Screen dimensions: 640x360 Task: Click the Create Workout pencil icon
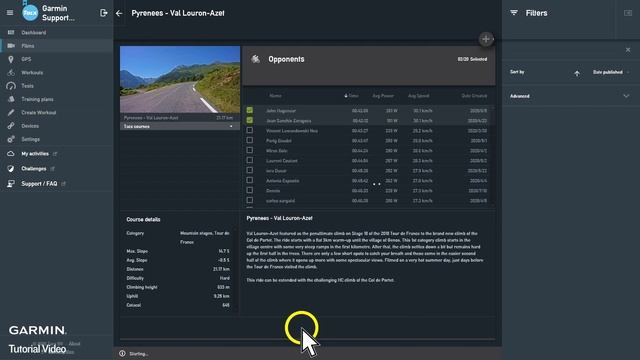(x=11, y=113)
